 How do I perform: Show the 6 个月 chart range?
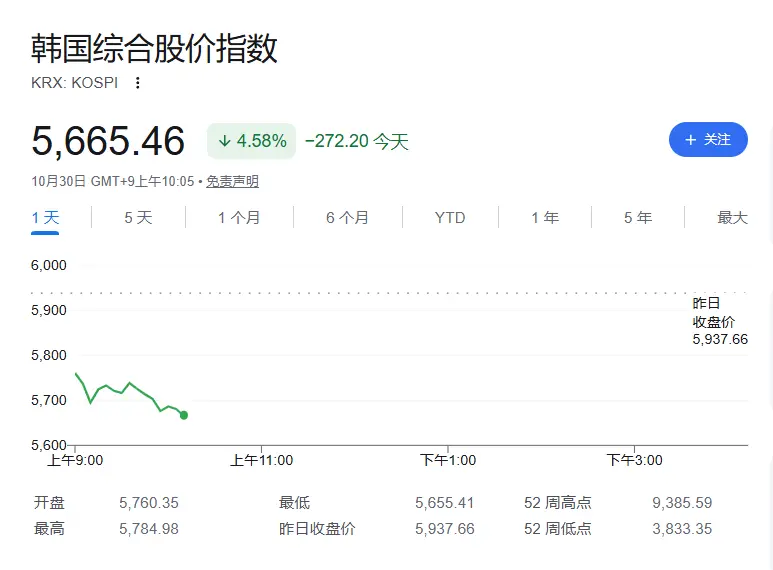pos(347,217)
